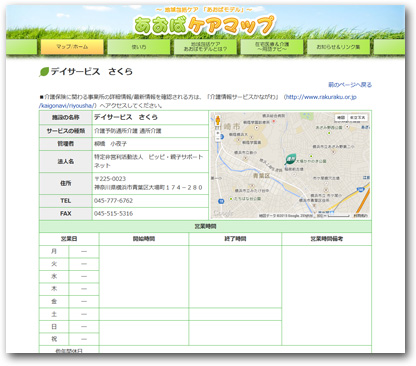Click the サービスの種類 header cell
Screen dimensions: 416x366
click(x=66, y=131)
